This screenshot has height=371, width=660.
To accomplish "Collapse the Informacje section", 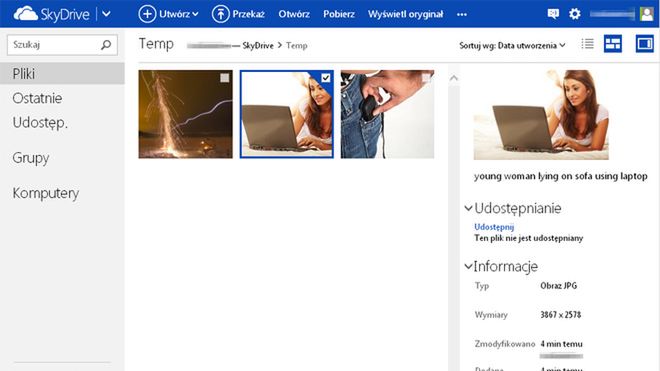I will pyautogui.click(x=468, y=266).
